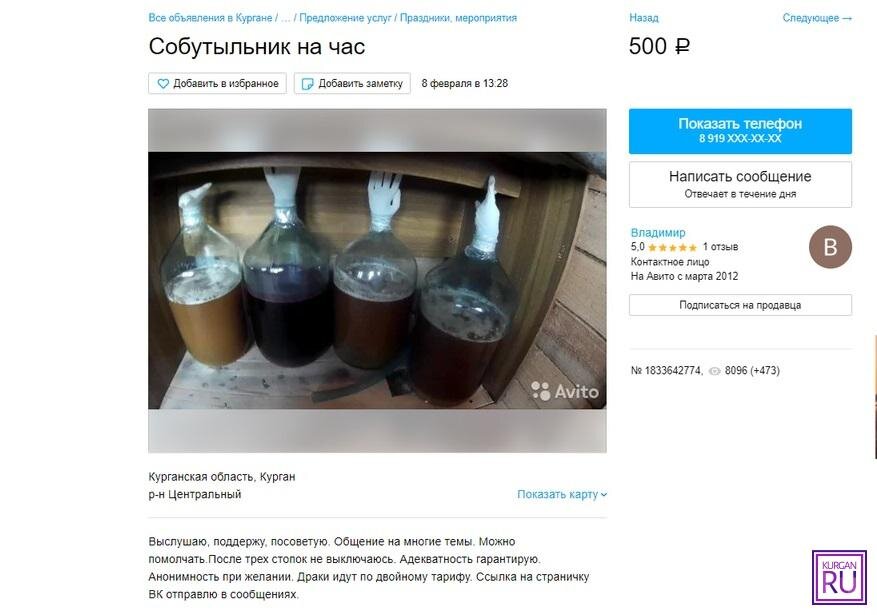Open Праздники, мероприятия breadcrumb category
The image size is (877, 615).
coord(458,18)
